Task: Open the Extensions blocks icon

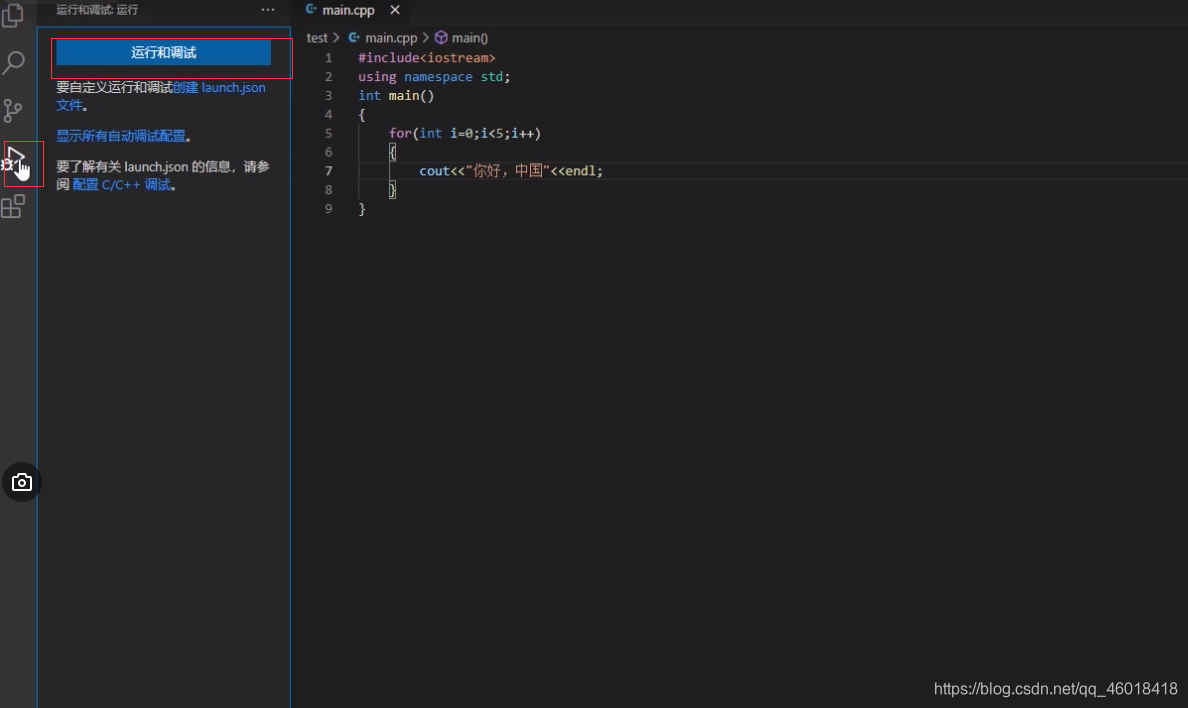Action: (x=13, y=206)
